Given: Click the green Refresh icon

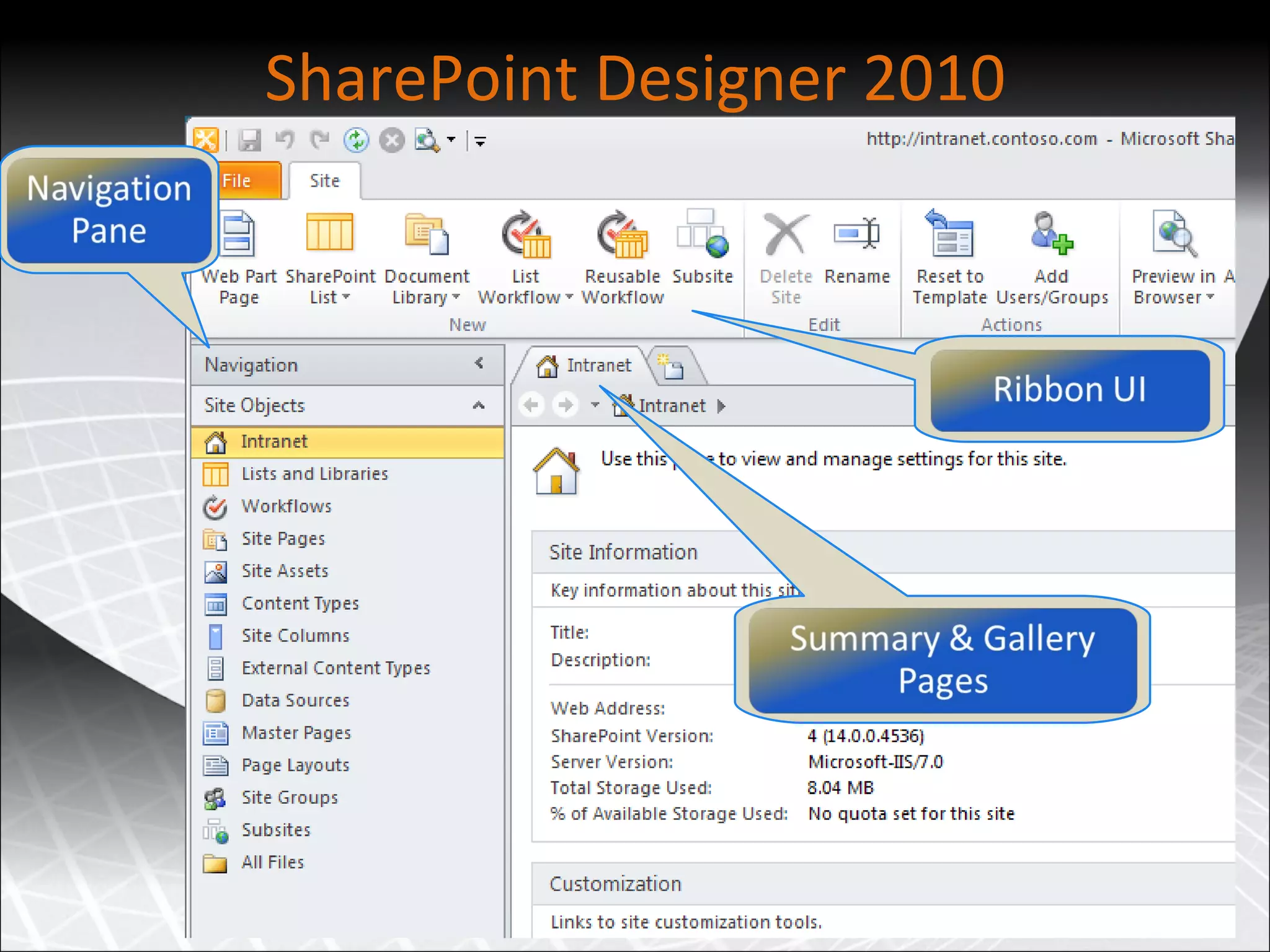Looking at the screenshot, I should [x=357, y=141].
